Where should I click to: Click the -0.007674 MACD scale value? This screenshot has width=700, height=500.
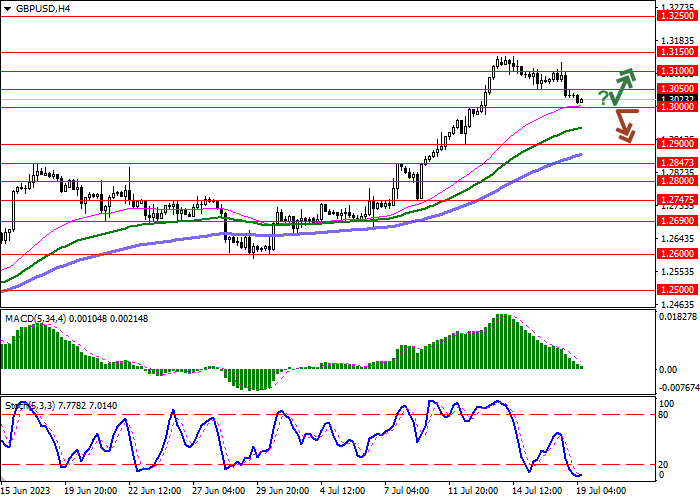679,388
